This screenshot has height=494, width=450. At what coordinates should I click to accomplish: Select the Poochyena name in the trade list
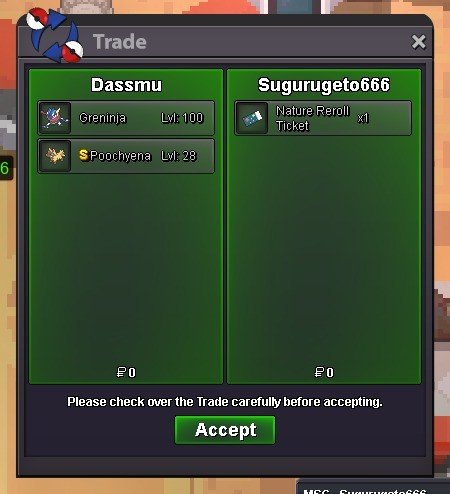120,156
